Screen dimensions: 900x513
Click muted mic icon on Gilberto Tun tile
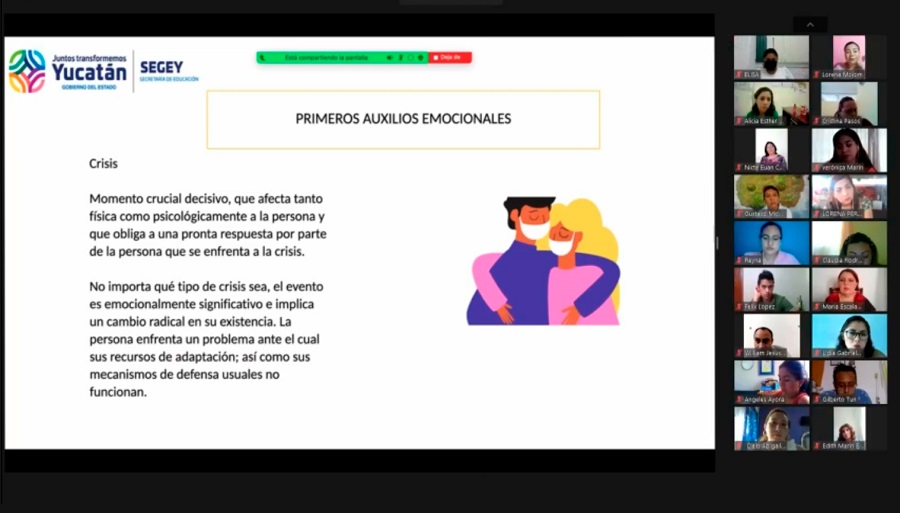point(817,399)
